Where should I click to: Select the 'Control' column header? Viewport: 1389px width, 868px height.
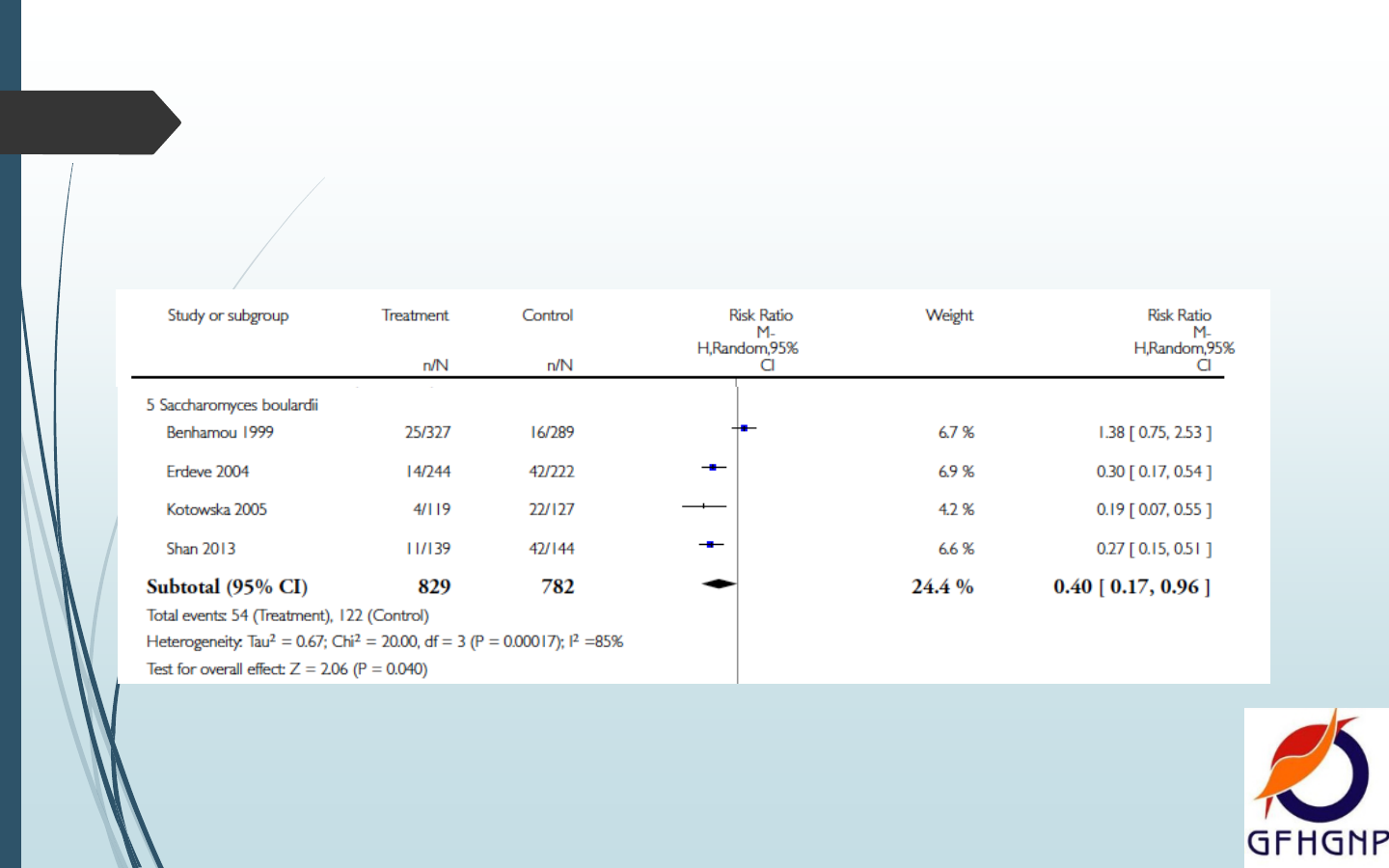(547, 315)
